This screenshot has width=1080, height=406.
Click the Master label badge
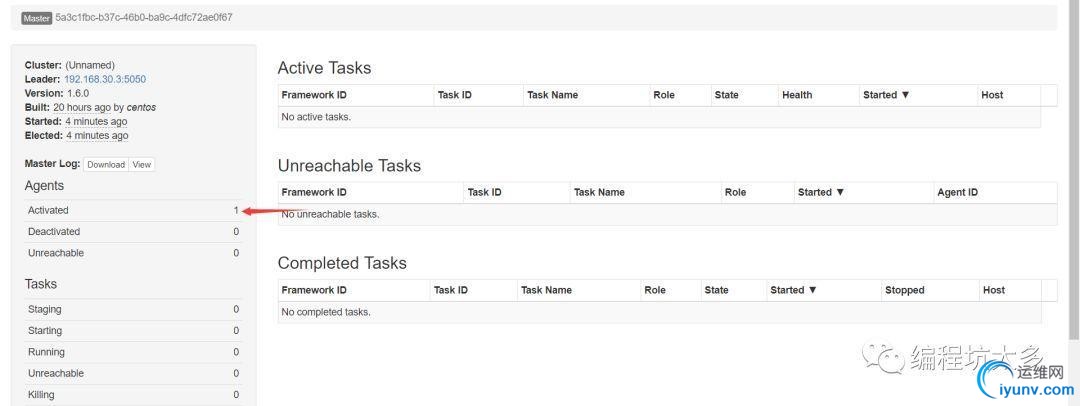pos(36,18)
